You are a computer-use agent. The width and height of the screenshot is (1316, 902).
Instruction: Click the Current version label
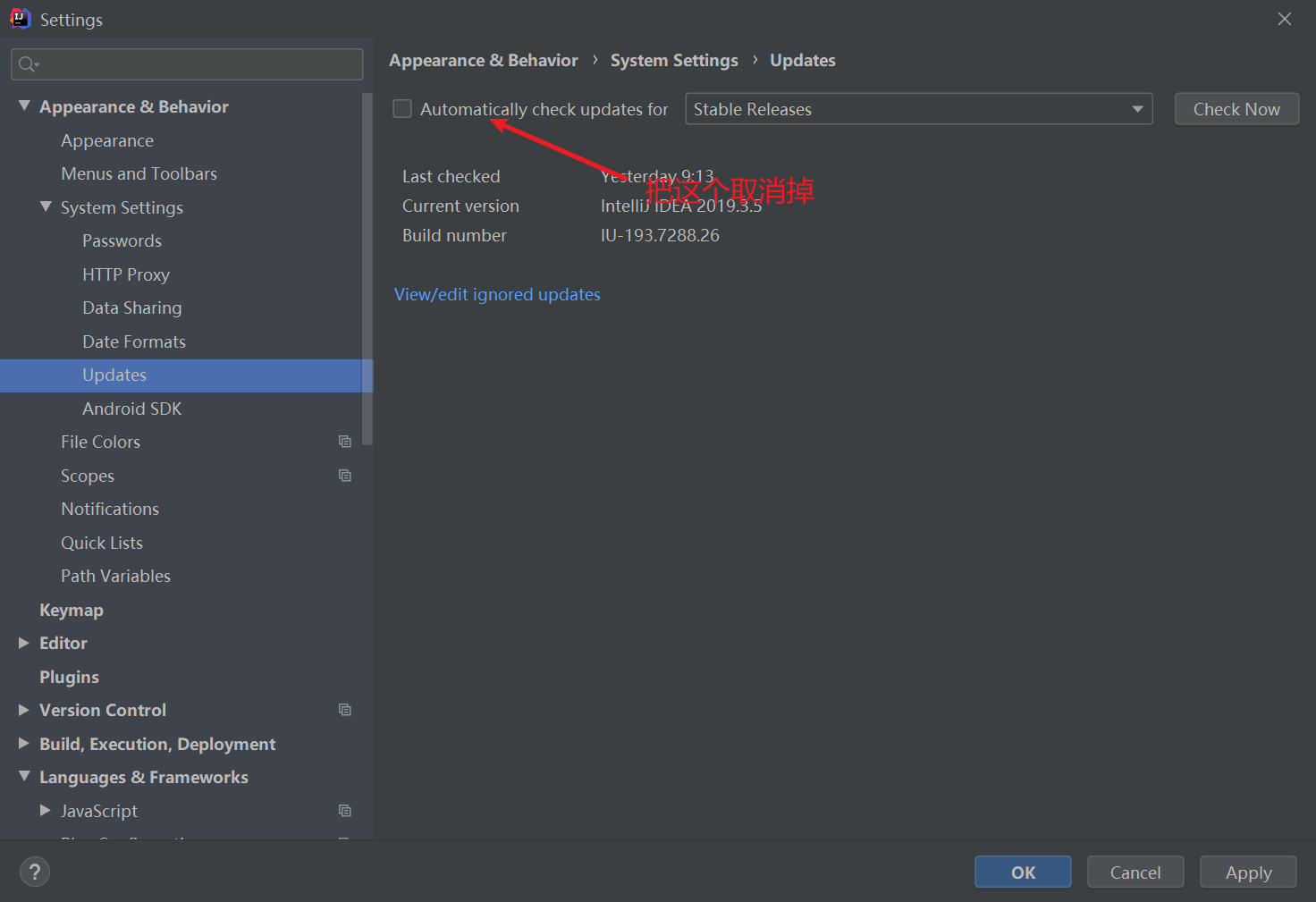[460, 206]
